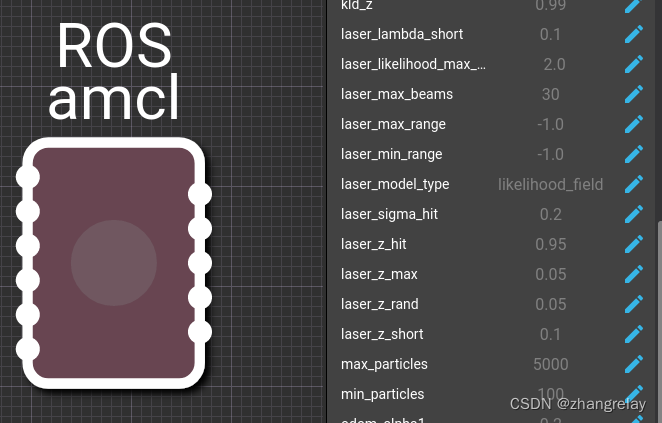Edit max_particles with its pencil icon
The image size is (662, 423).
tap(634, 364)
